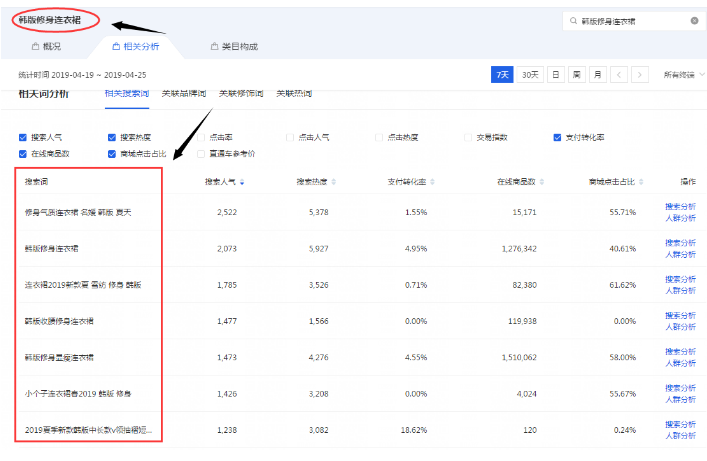
Task: Open 人群分析 for 2019夏季新款韩版中长款 row
Action: (680, 436)
